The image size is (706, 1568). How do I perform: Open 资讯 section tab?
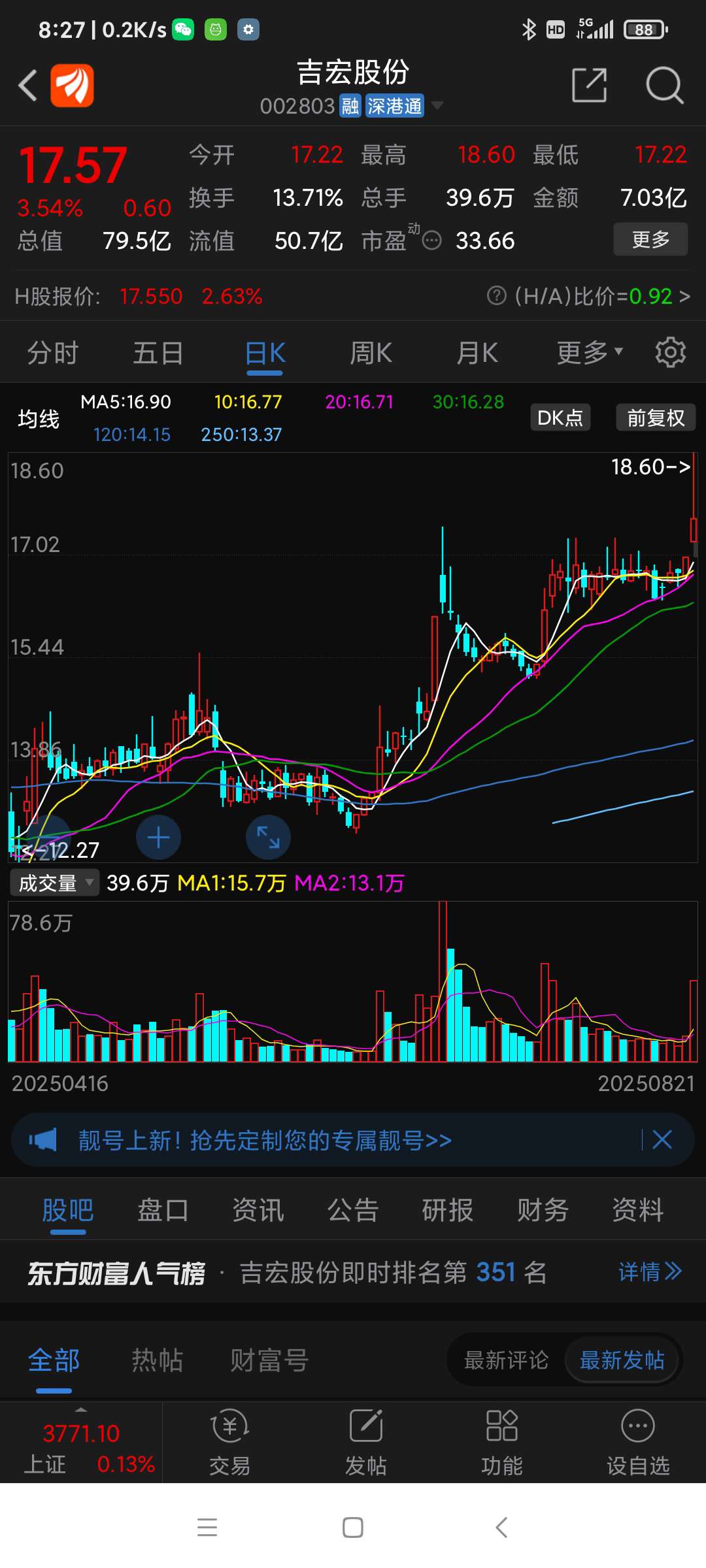(x=258, y=1210)
